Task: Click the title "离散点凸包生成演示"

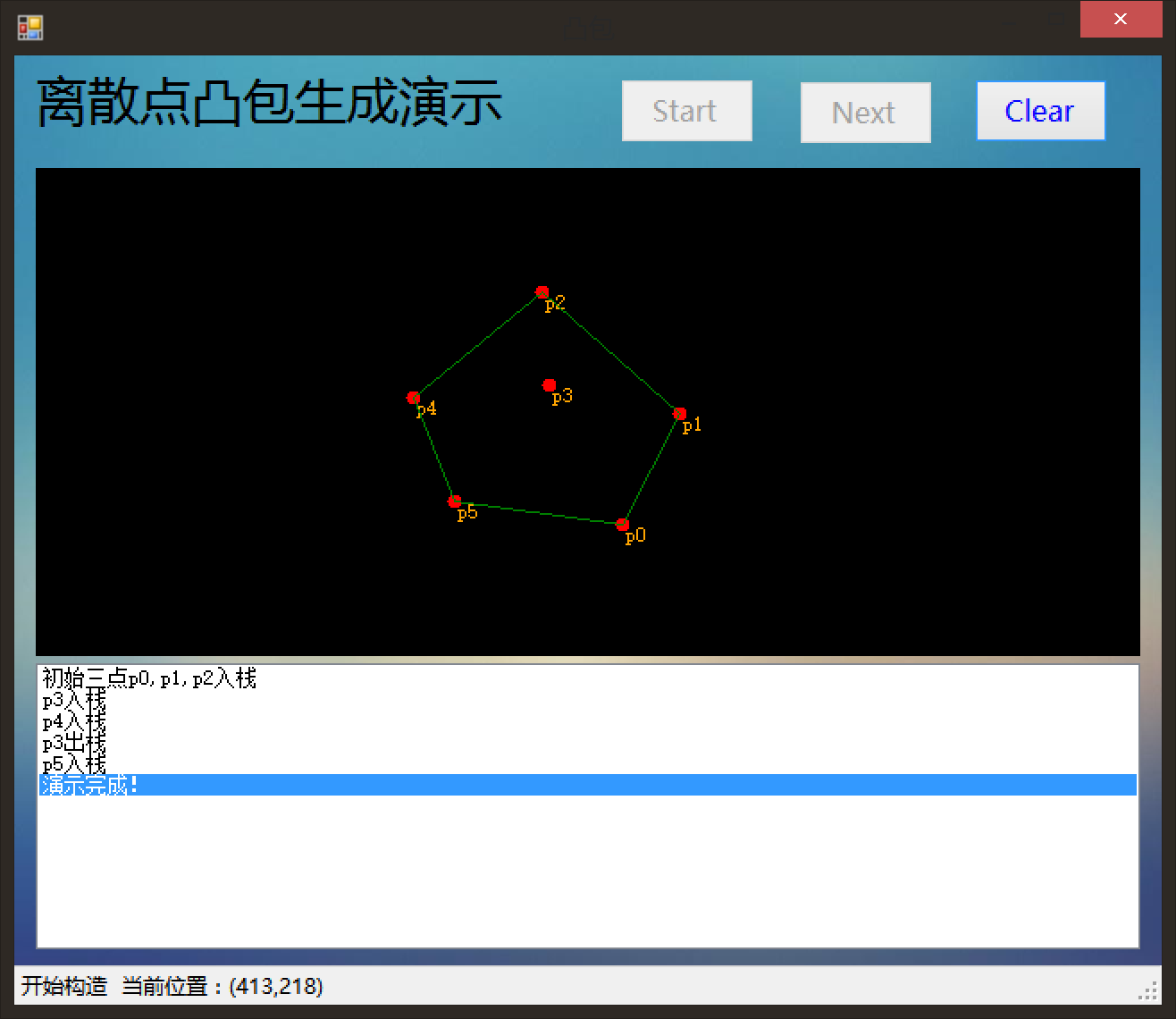Action: click(269, 103)
